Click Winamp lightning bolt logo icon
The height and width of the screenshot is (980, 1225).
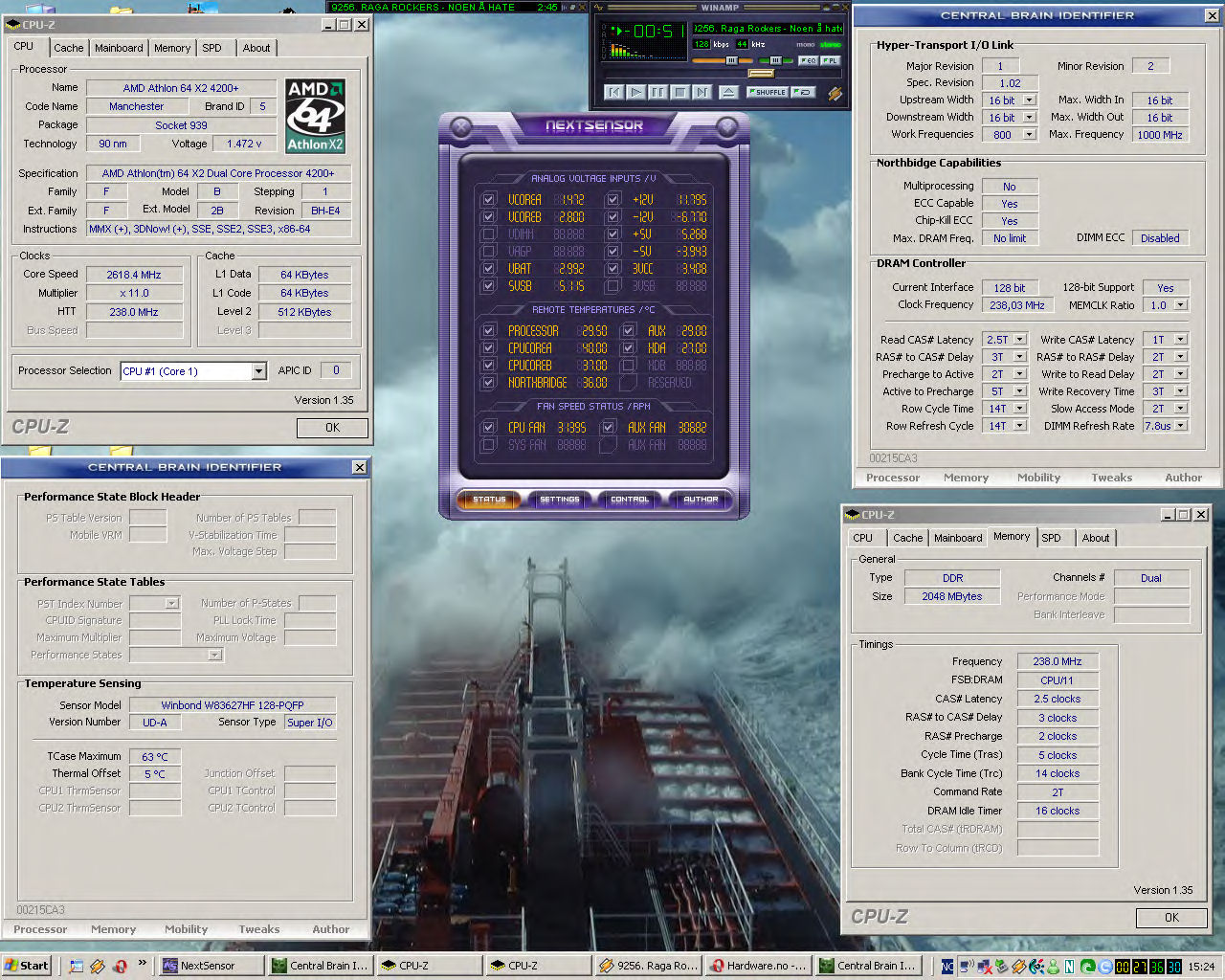[835, 93]
